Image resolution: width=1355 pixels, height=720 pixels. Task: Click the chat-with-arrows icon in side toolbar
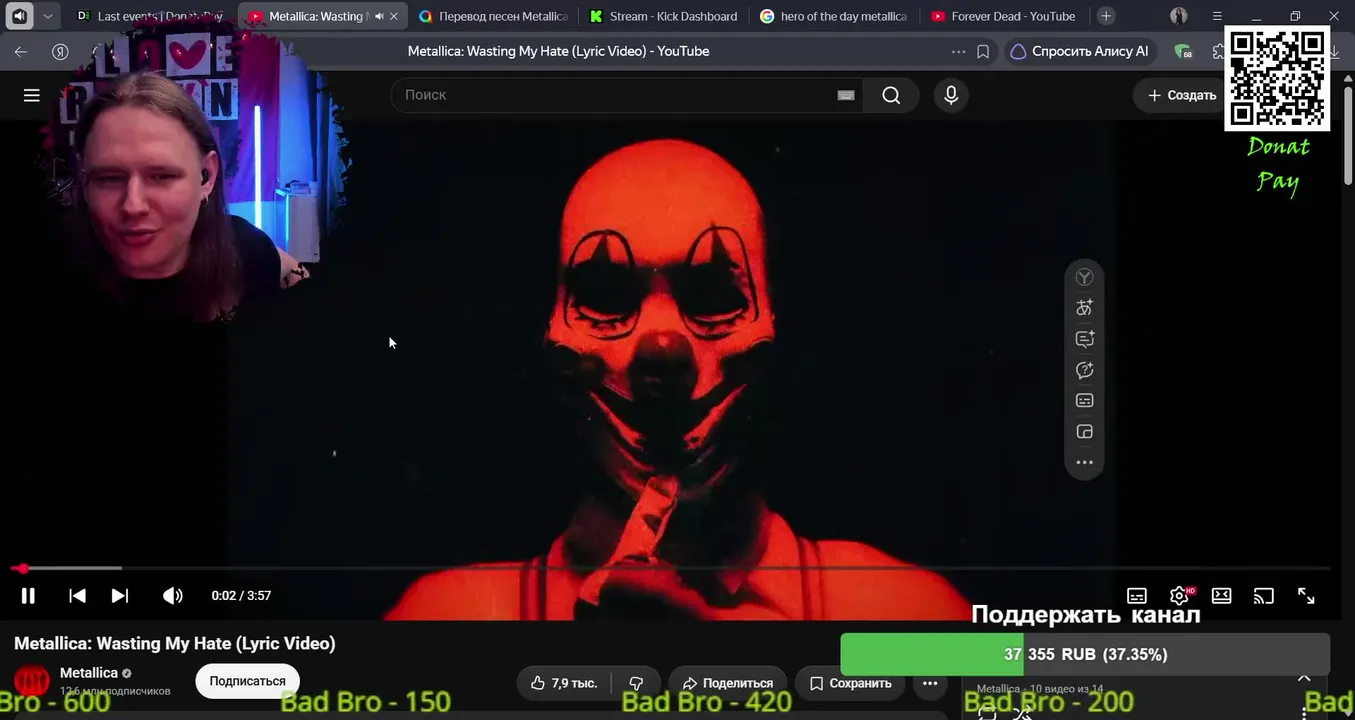coord(1084,370)
